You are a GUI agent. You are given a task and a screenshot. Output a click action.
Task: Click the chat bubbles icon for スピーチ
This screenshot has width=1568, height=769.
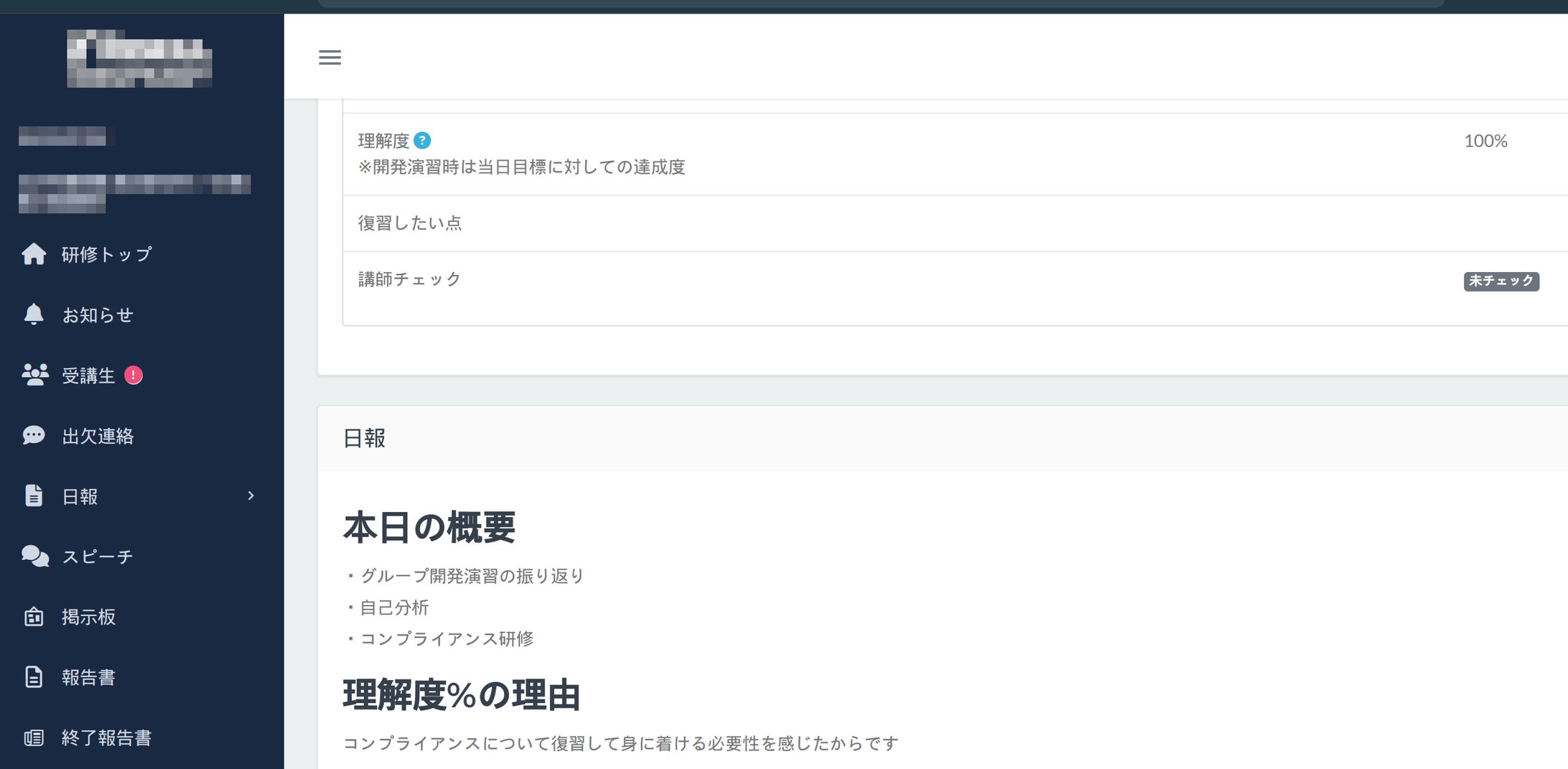click(x=34, y=556)
